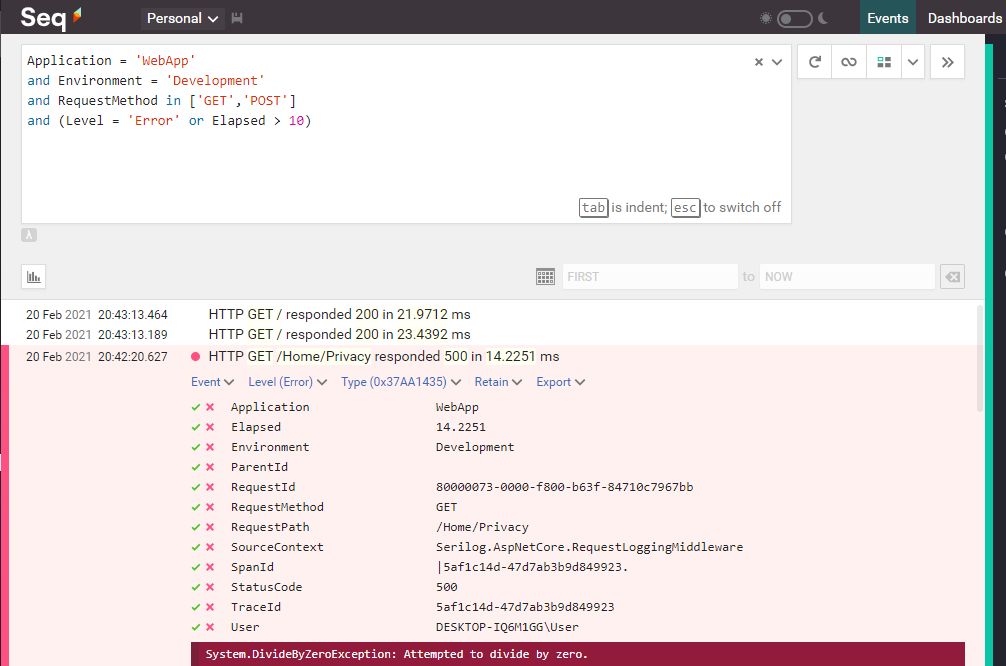Include RequestMethod with green checkmark
The height and width of the screenshot is (666, 1006).
(x=196, y=508)
